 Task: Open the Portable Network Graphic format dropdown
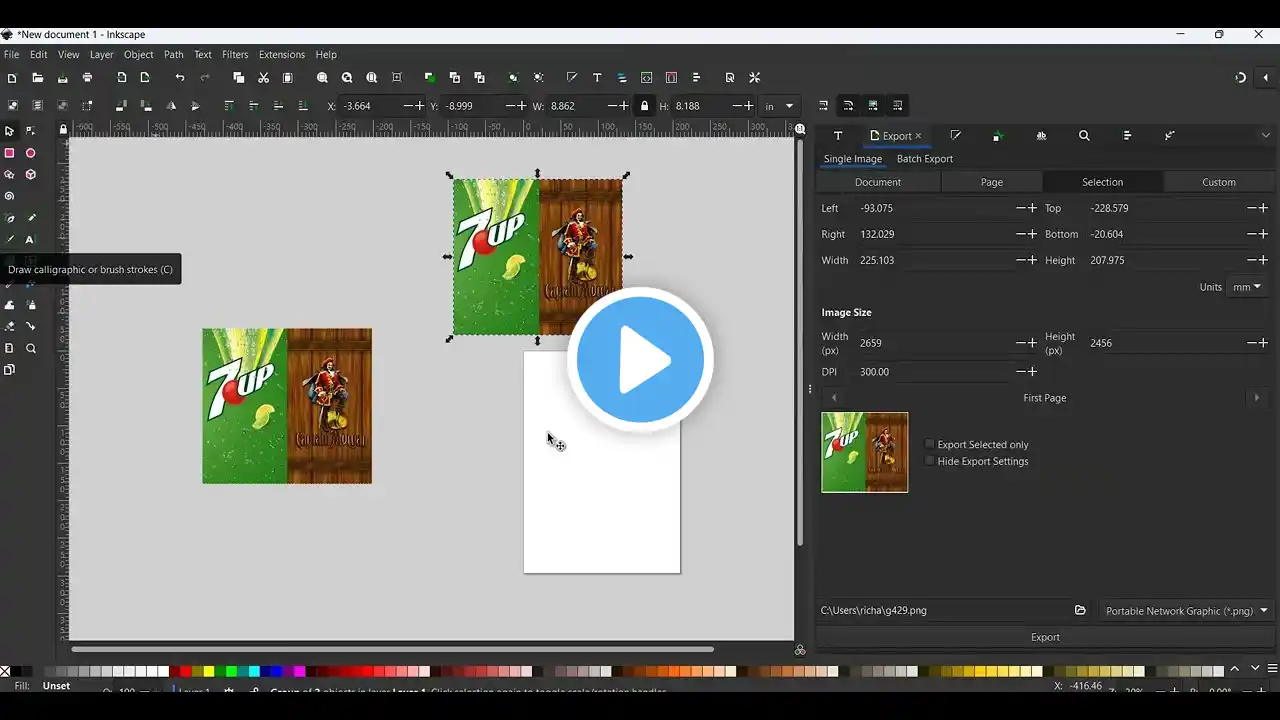[x=1186, y=611]
